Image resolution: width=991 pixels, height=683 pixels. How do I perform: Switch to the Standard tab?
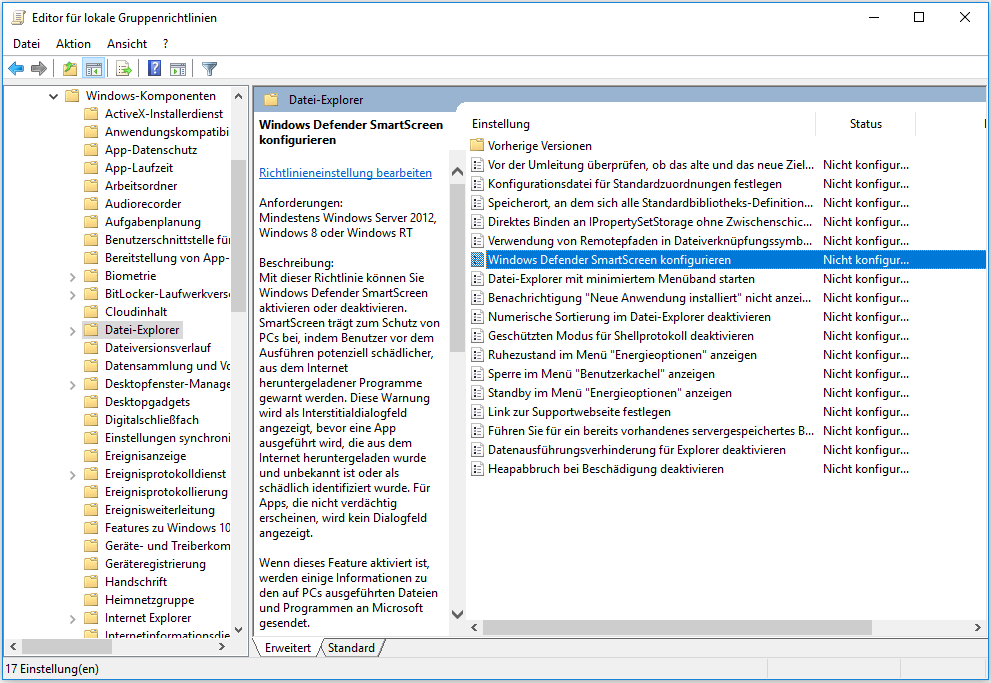coord(351,648)
